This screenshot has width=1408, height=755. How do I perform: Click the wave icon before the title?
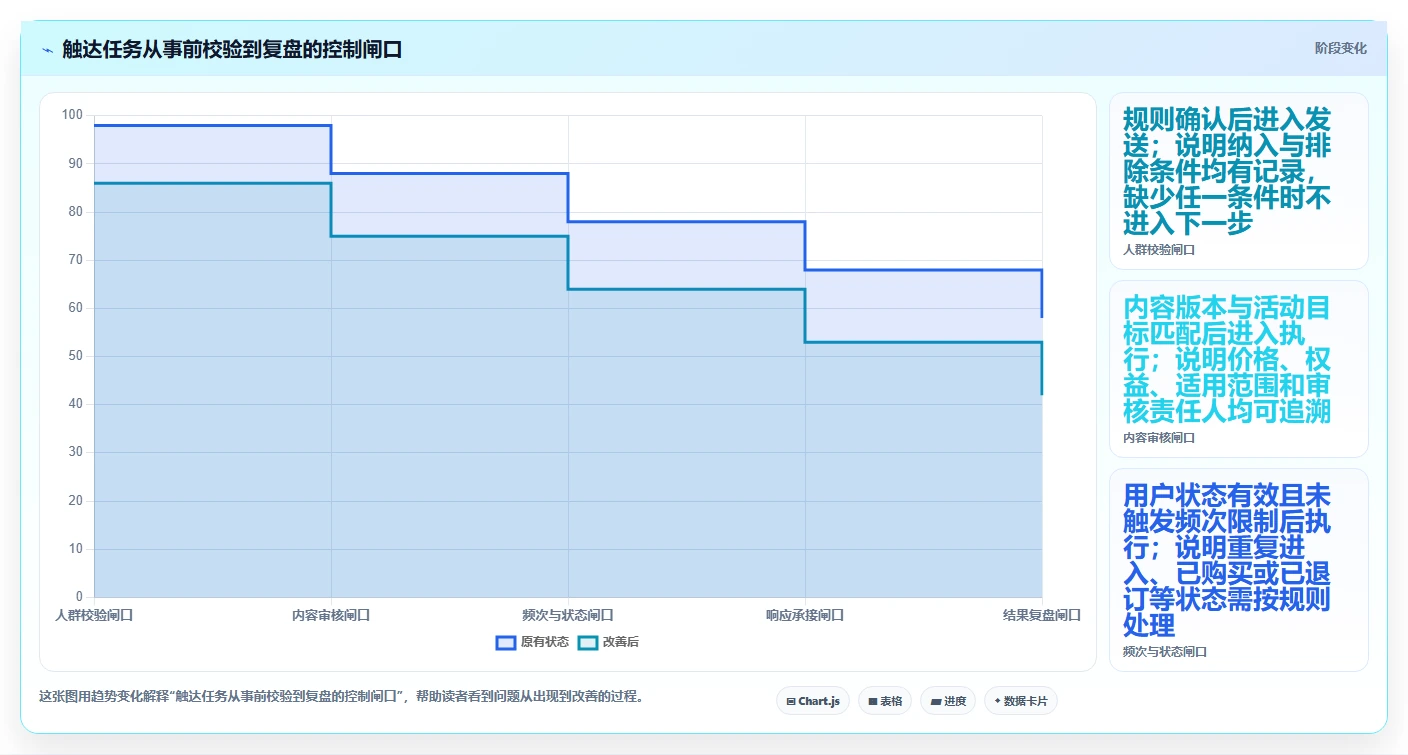point(47,50)
